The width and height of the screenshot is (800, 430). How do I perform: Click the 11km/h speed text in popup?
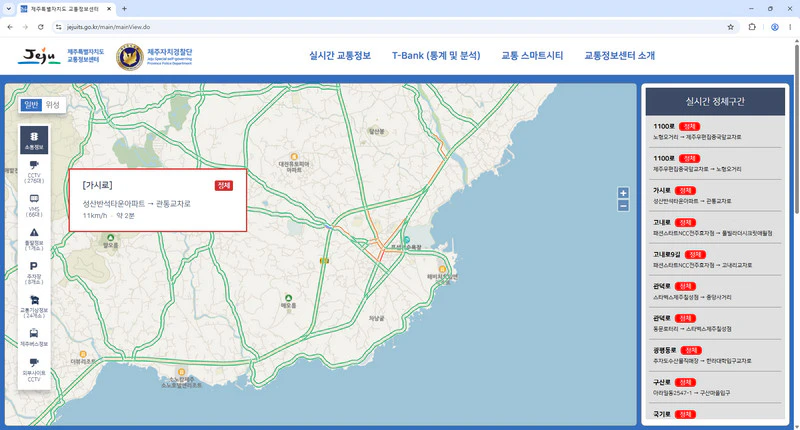pyautogui.click(x=95, y=216)
